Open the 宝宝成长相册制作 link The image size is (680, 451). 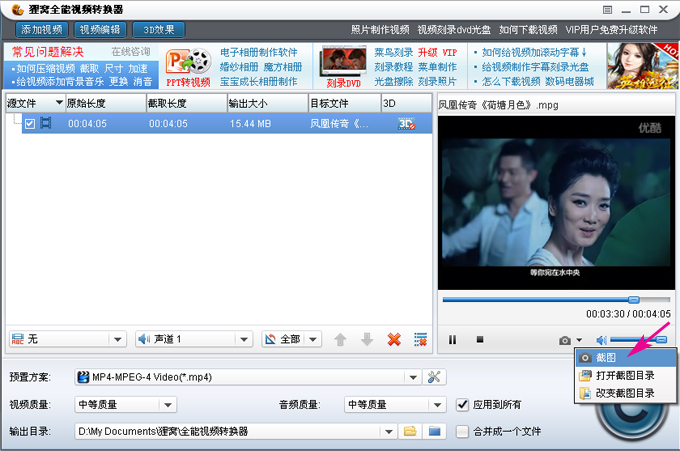pyautogui.click(x=258, y=82)
